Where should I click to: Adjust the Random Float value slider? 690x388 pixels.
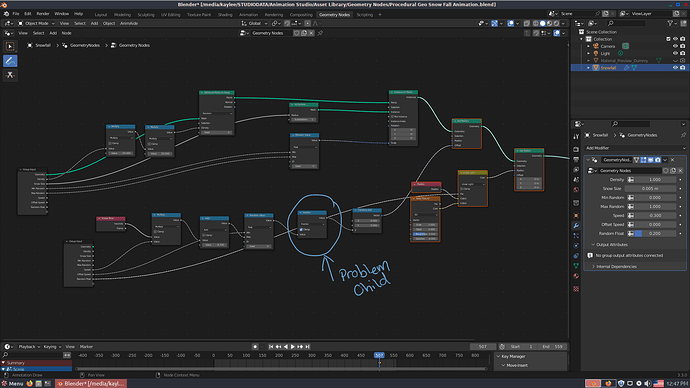click(x=655, y=234)
